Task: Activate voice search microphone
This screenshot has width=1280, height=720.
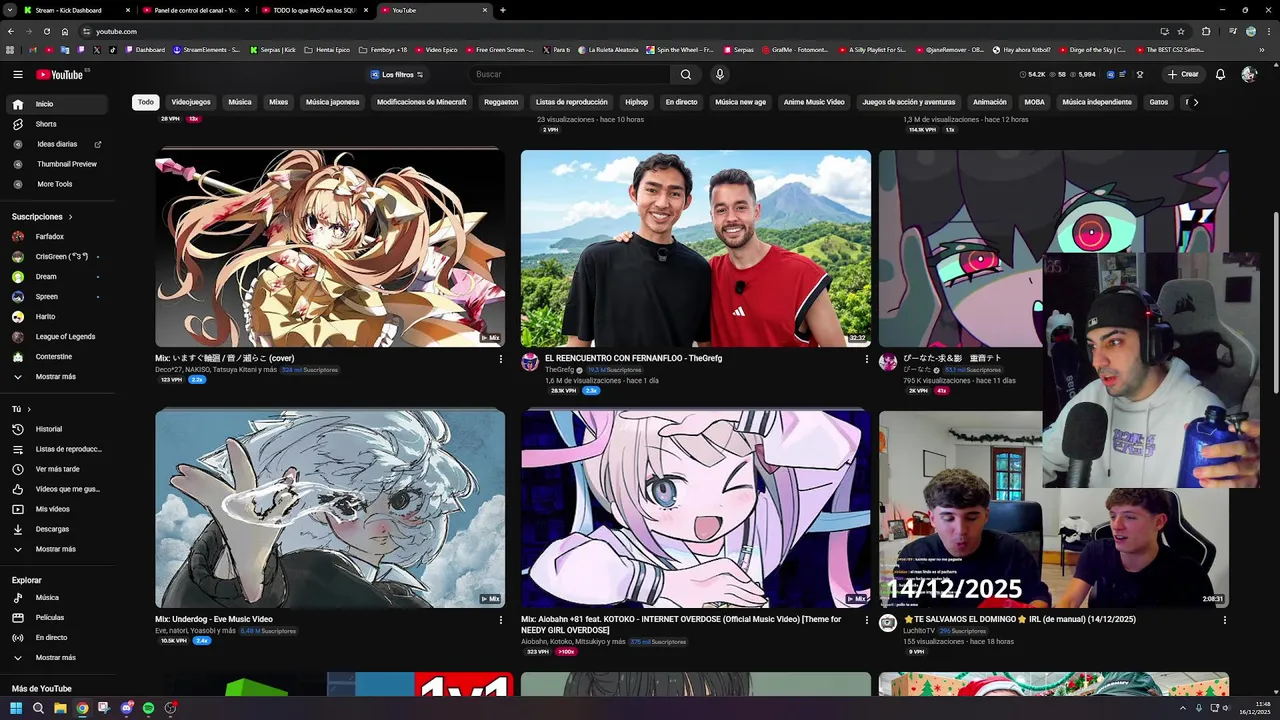Action: click(x=719, y=74)
